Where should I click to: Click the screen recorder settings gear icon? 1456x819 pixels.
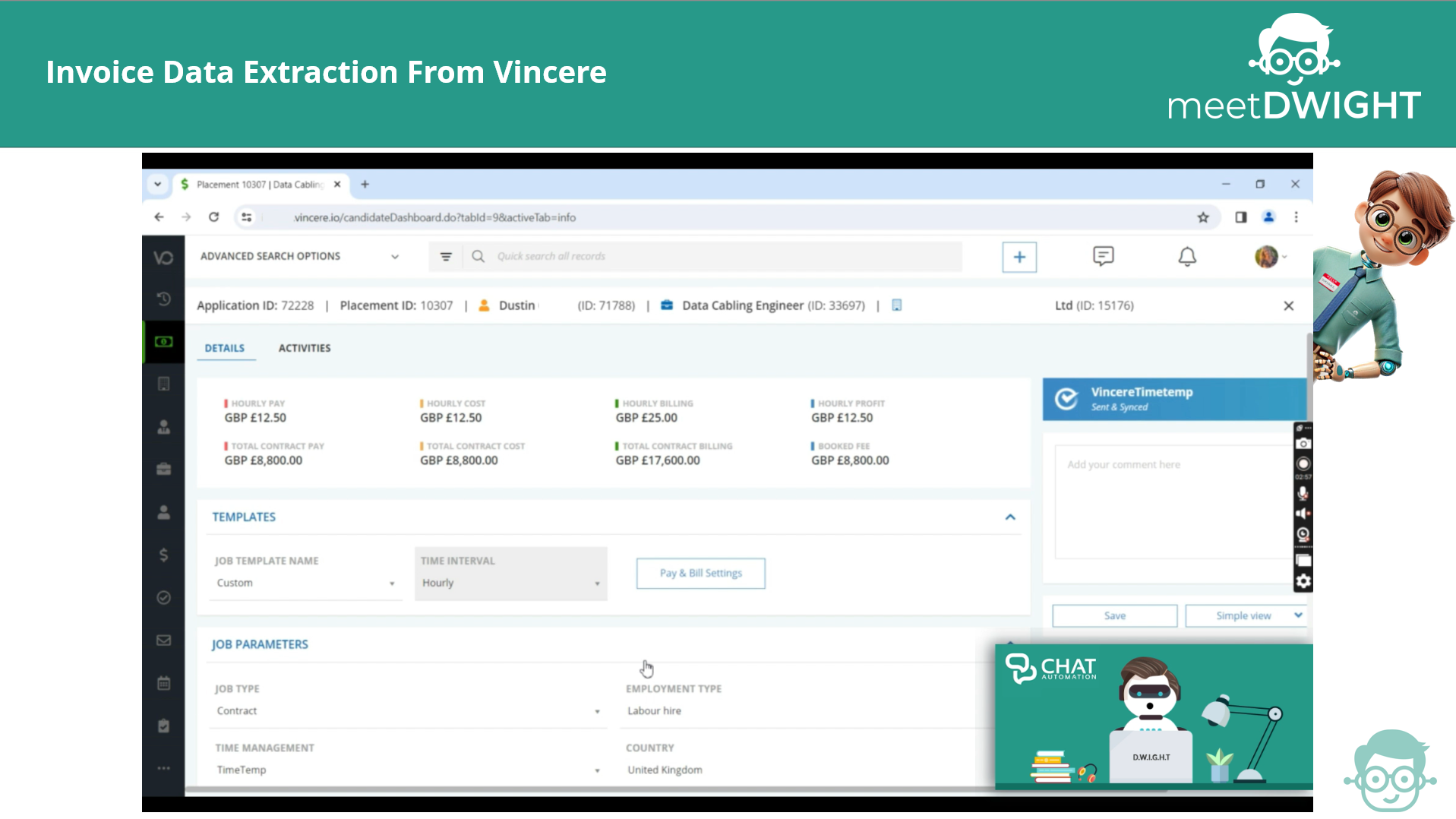point(1303,581)
